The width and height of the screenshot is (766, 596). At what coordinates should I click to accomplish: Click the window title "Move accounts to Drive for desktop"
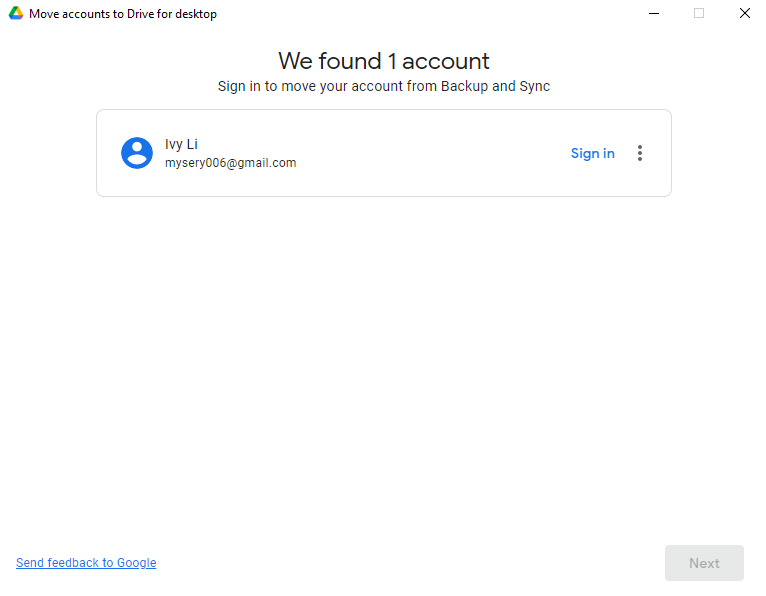(123, 14)
